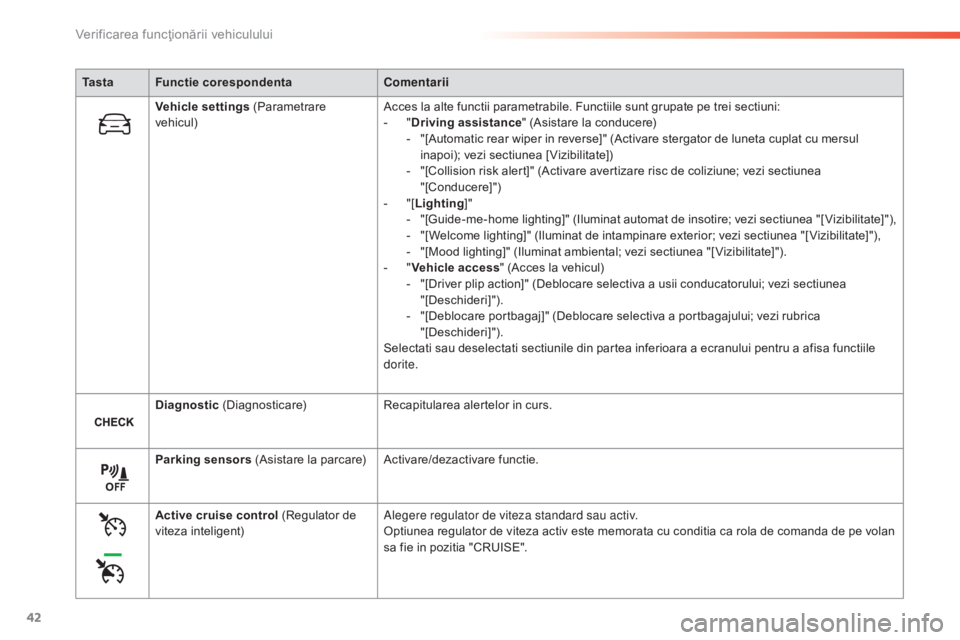Click "Alegere regulator de viteza standard sau activ."
960x640 pixels.
[511, 515]
